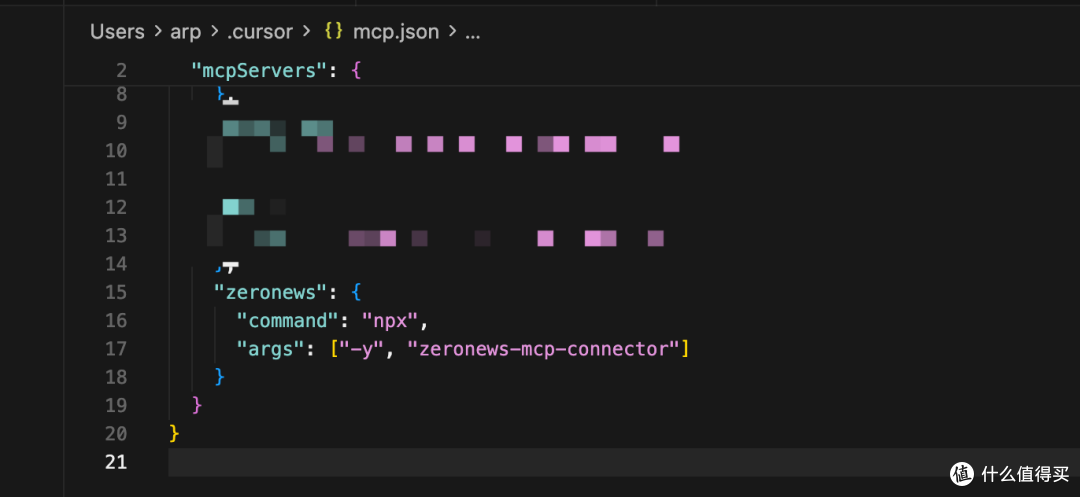Select the "npx" string value
Image resolution: width=1080 pixels, height=497 pixels.
[391, 321]
